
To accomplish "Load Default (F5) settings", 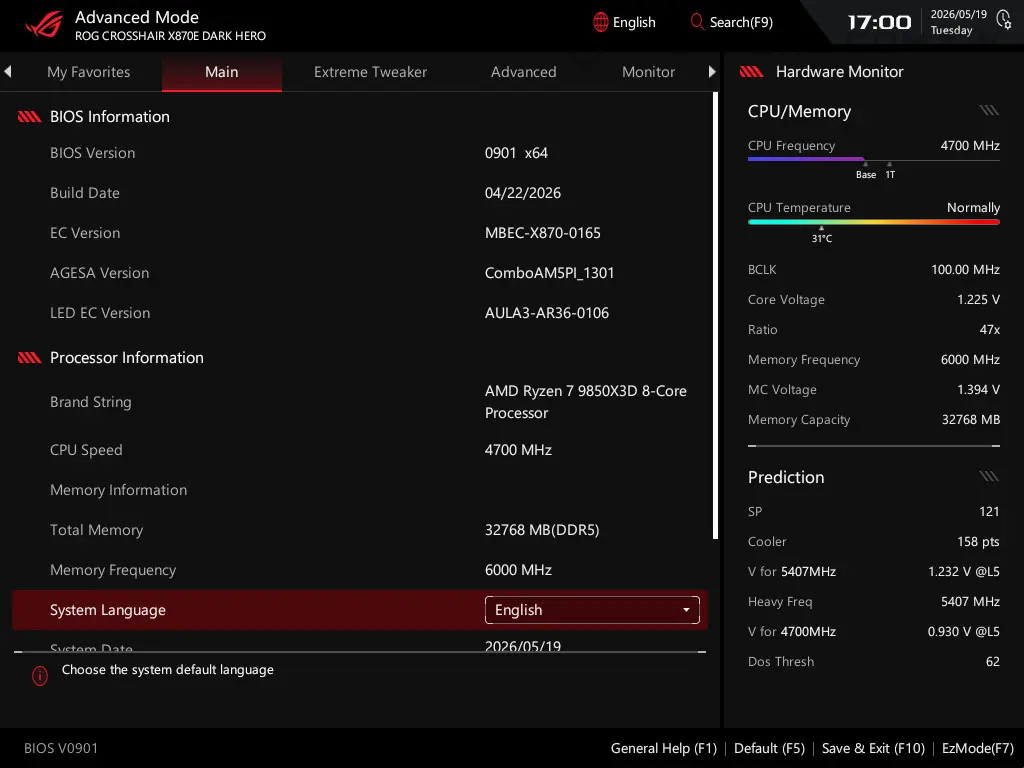I will pyautogui.click(x=769, y=748).
